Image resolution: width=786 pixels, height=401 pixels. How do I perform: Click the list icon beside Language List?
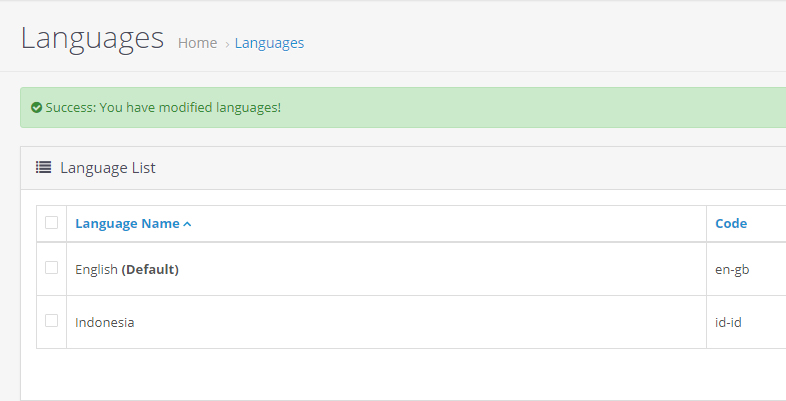tap(44, 168)
